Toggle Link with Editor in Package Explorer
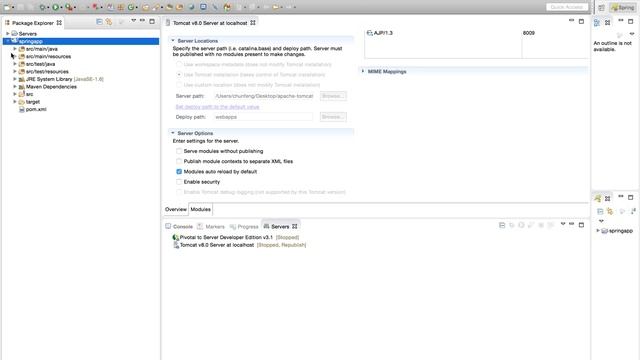640x360 pixels. 109,22
